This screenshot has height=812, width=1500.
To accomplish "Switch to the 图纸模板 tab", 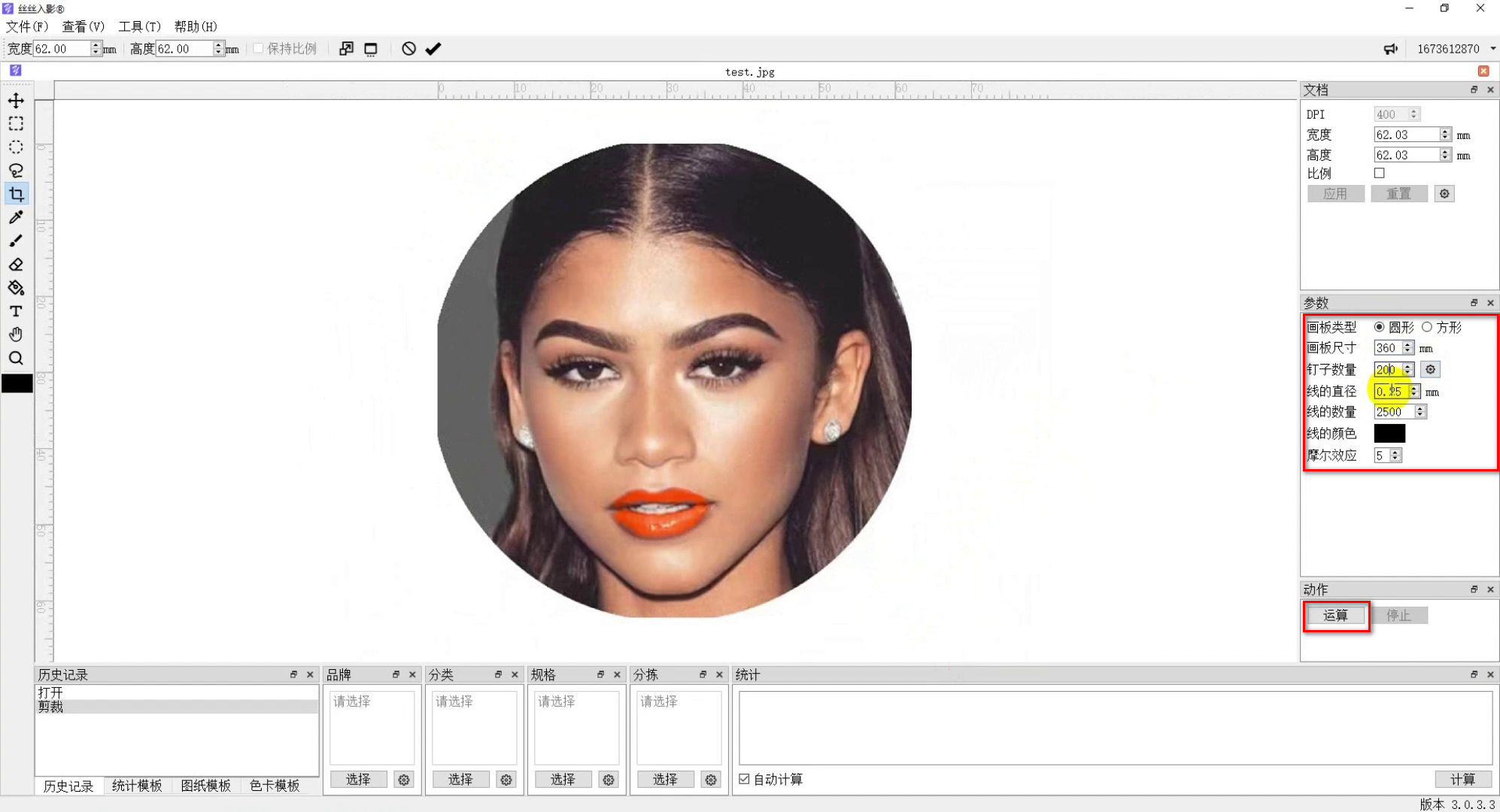I will (205, 786).
